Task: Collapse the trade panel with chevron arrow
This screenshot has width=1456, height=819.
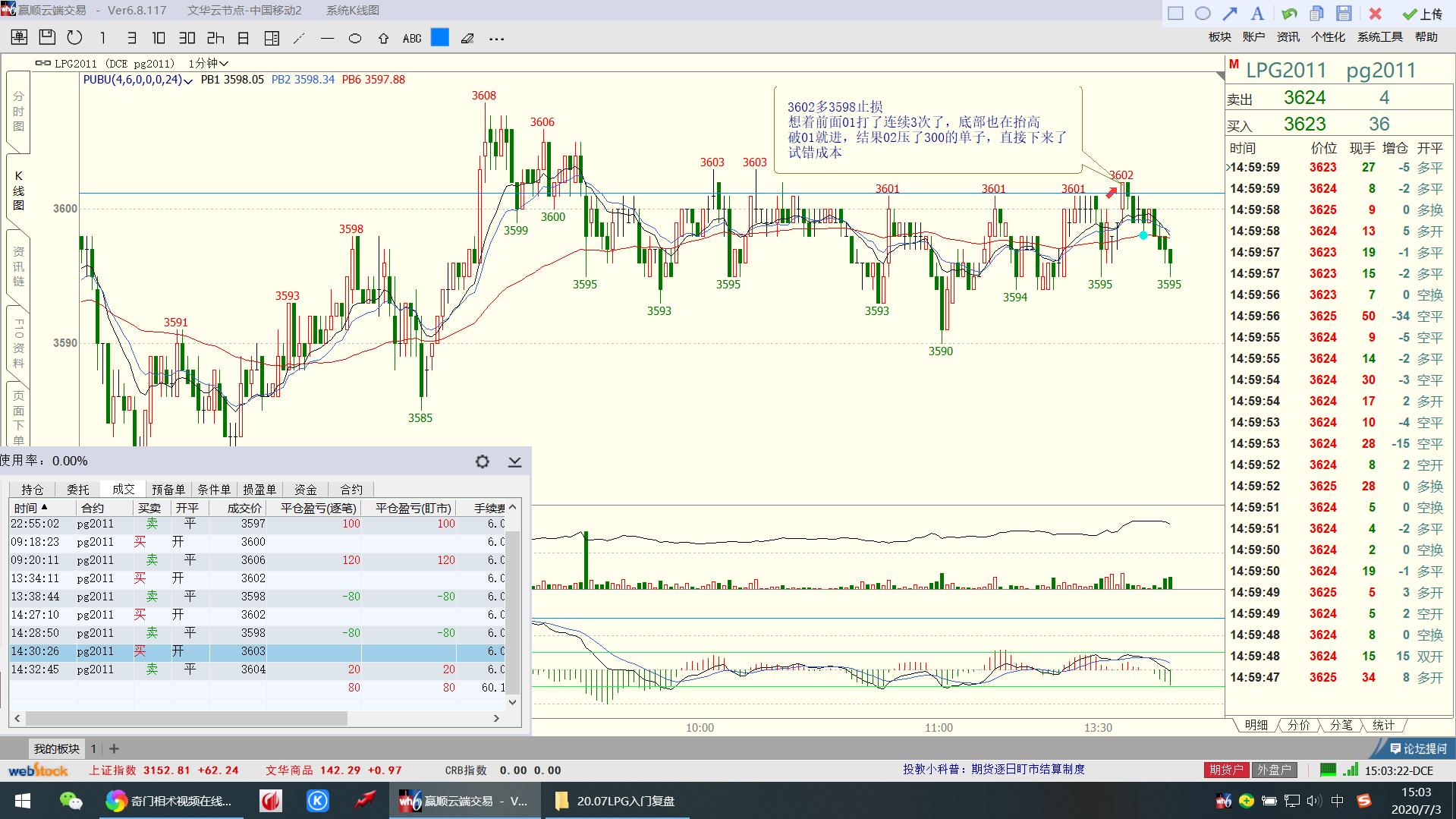Action: pyautogui.click(x=514, y=461)
